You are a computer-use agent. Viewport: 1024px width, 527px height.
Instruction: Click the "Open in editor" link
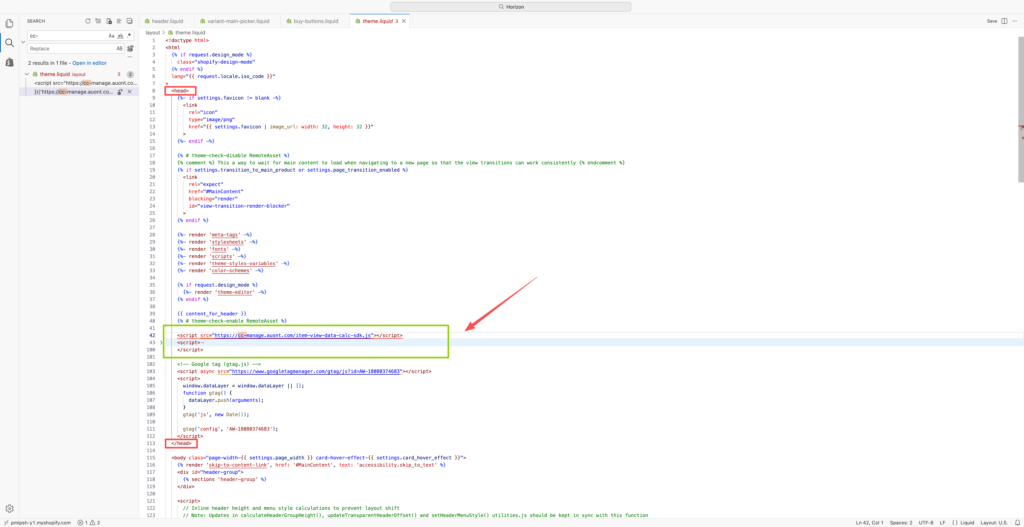coord(89,63)
